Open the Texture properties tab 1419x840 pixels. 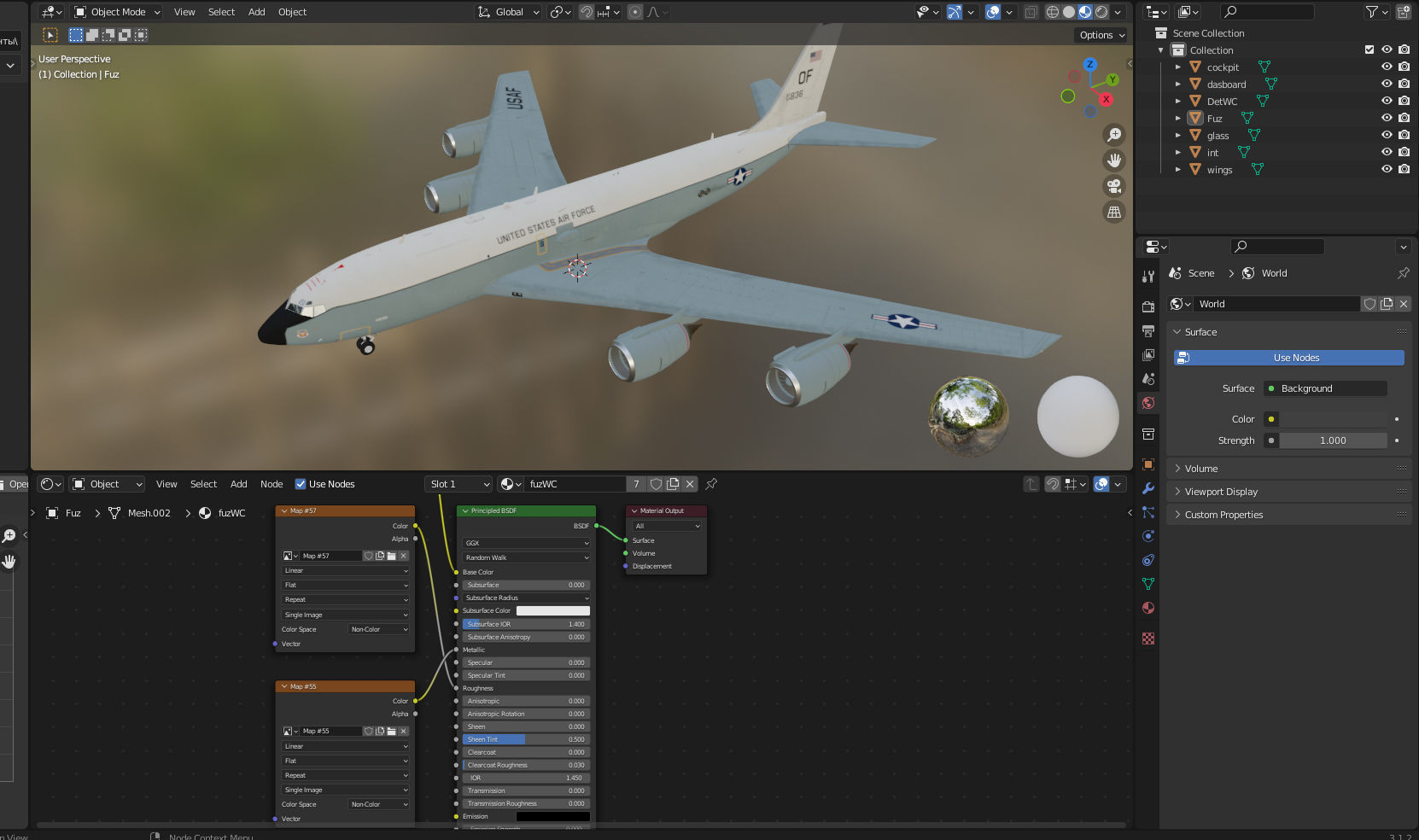(1148, 639)
